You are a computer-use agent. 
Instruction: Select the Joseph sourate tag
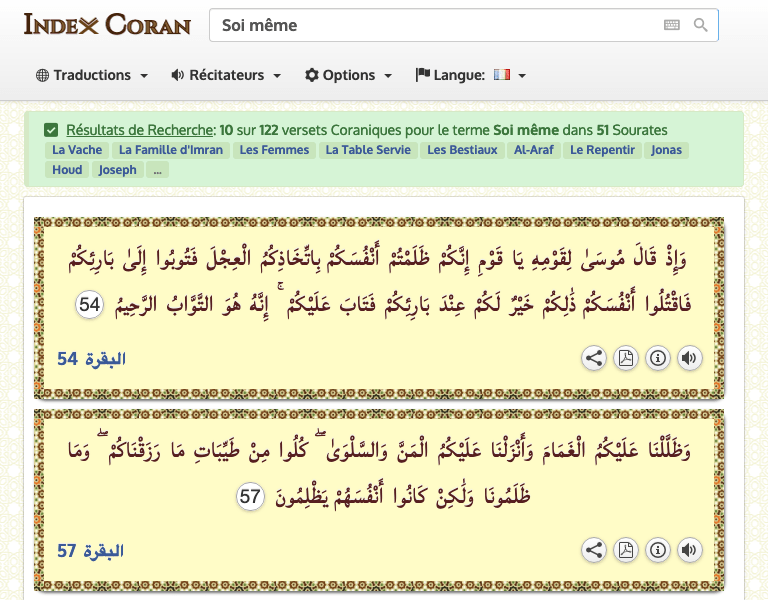[x=119, y=170]
